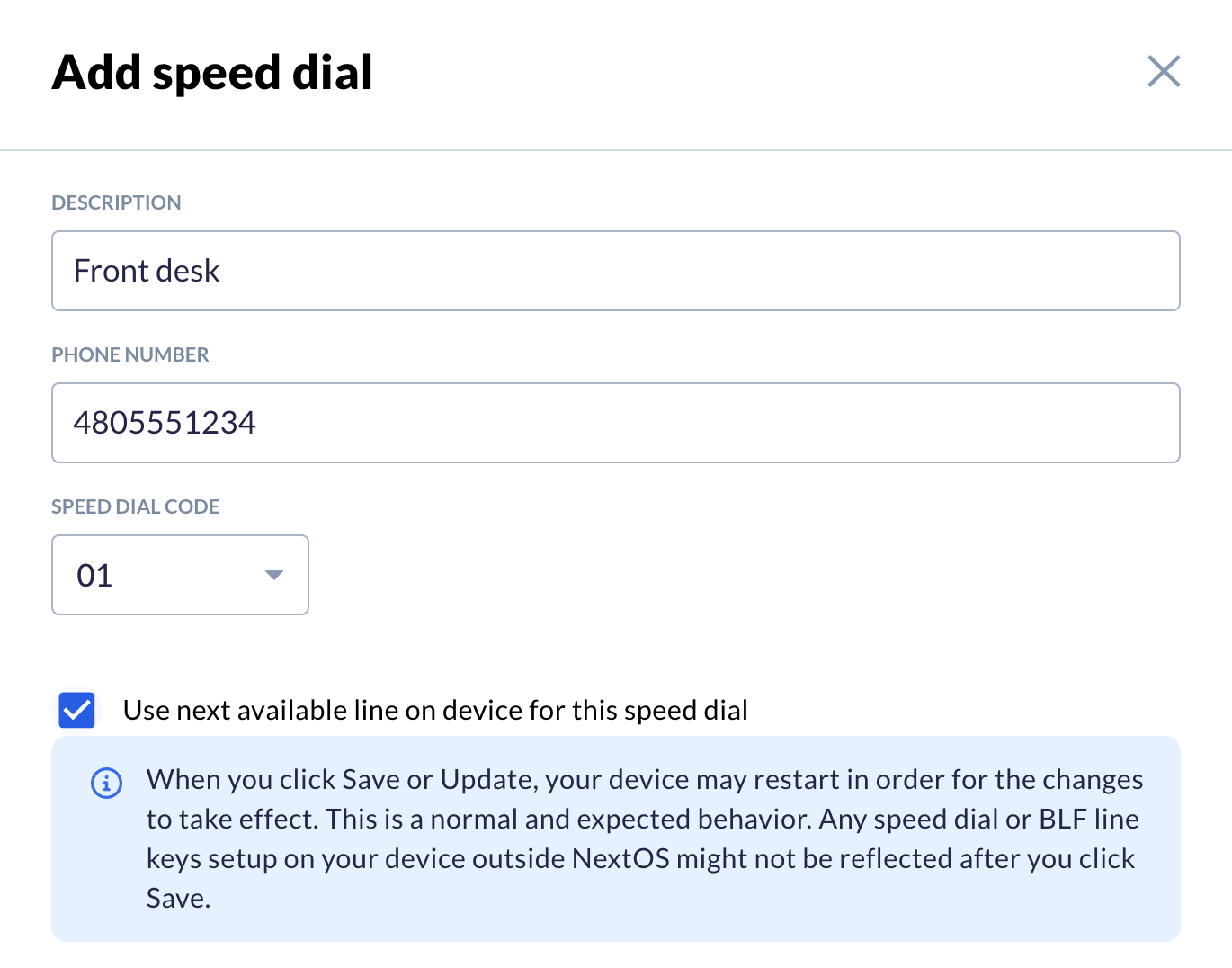Screen dimensions: 1232x968
Task: Click the circled i next to the warning text
Action: click(105, 783)
